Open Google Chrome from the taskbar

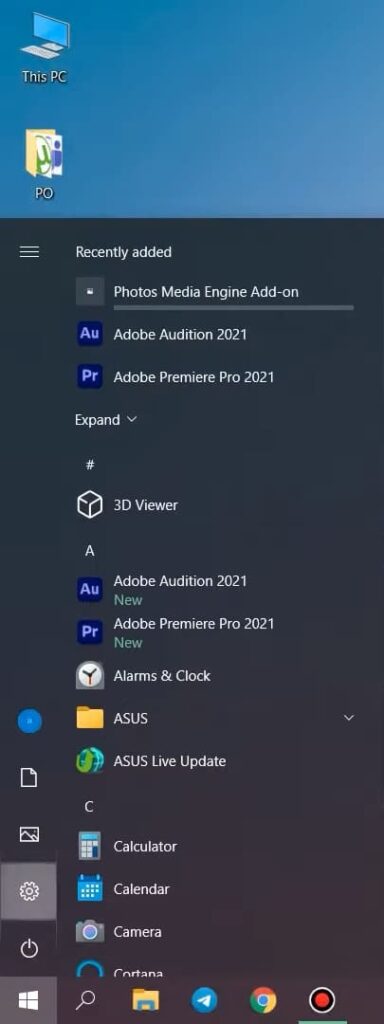tap(263, 1000)
